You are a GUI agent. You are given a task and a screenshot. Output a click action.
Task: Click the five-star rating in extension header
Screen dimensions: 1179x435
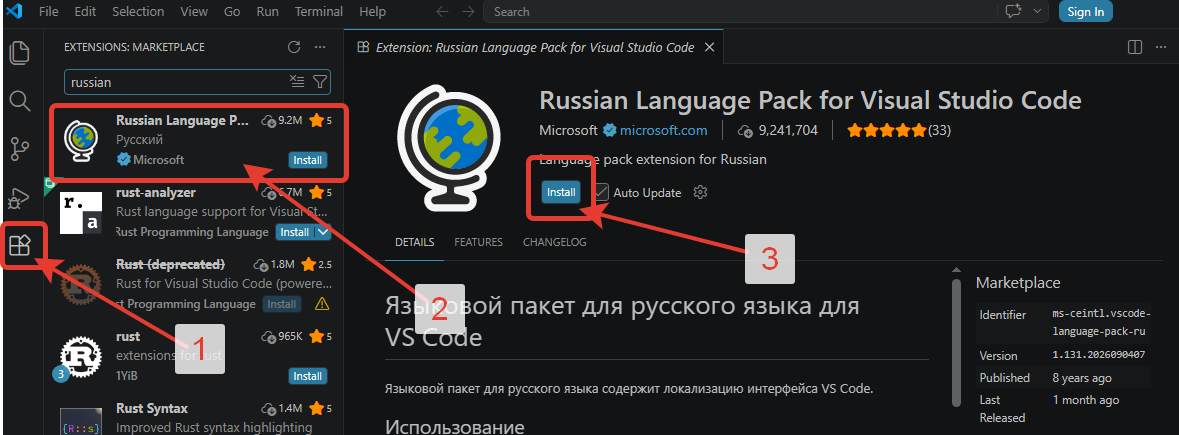point(887,131)
